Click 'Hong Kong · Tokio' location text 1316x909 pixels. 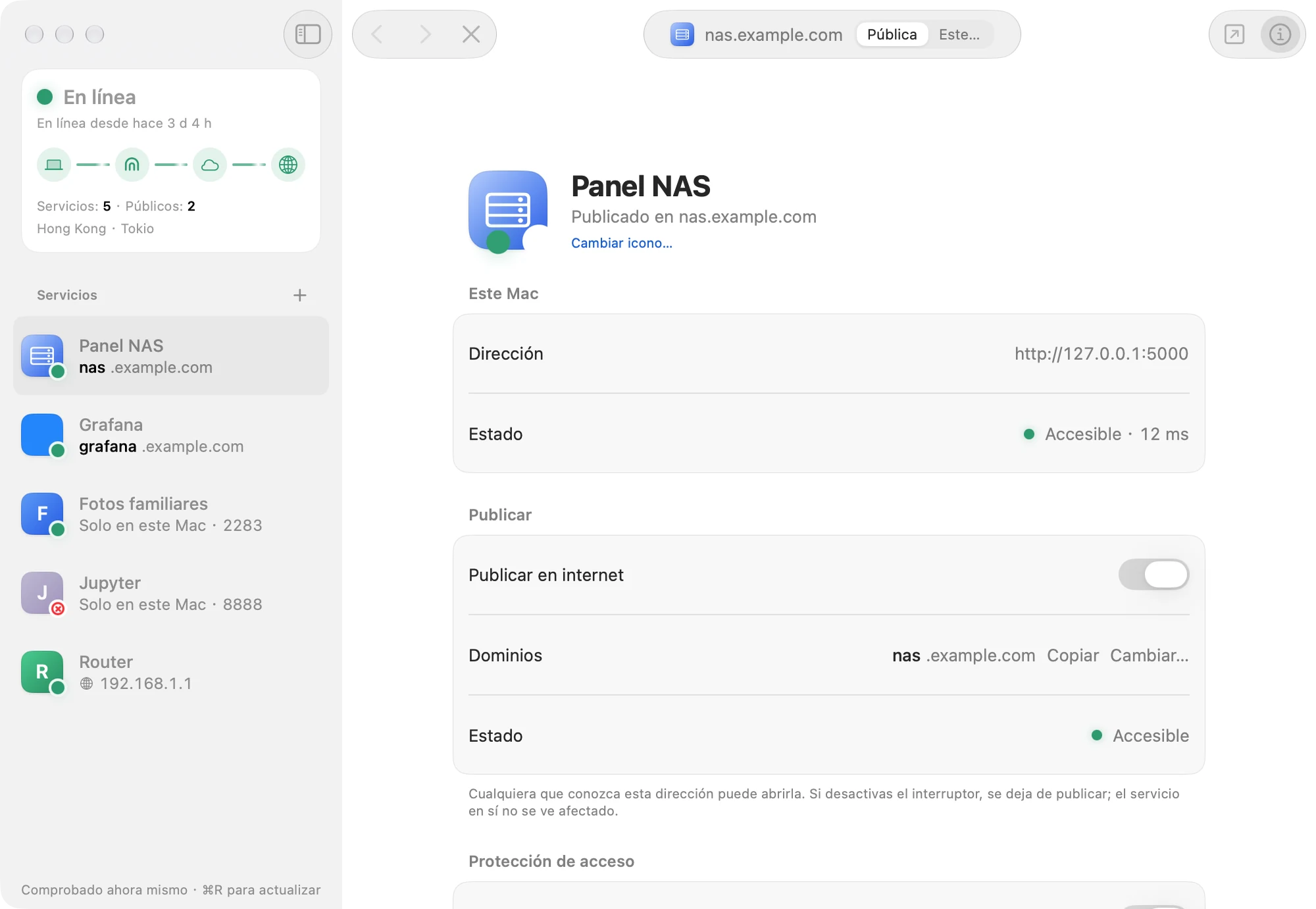tap(95, 228)
